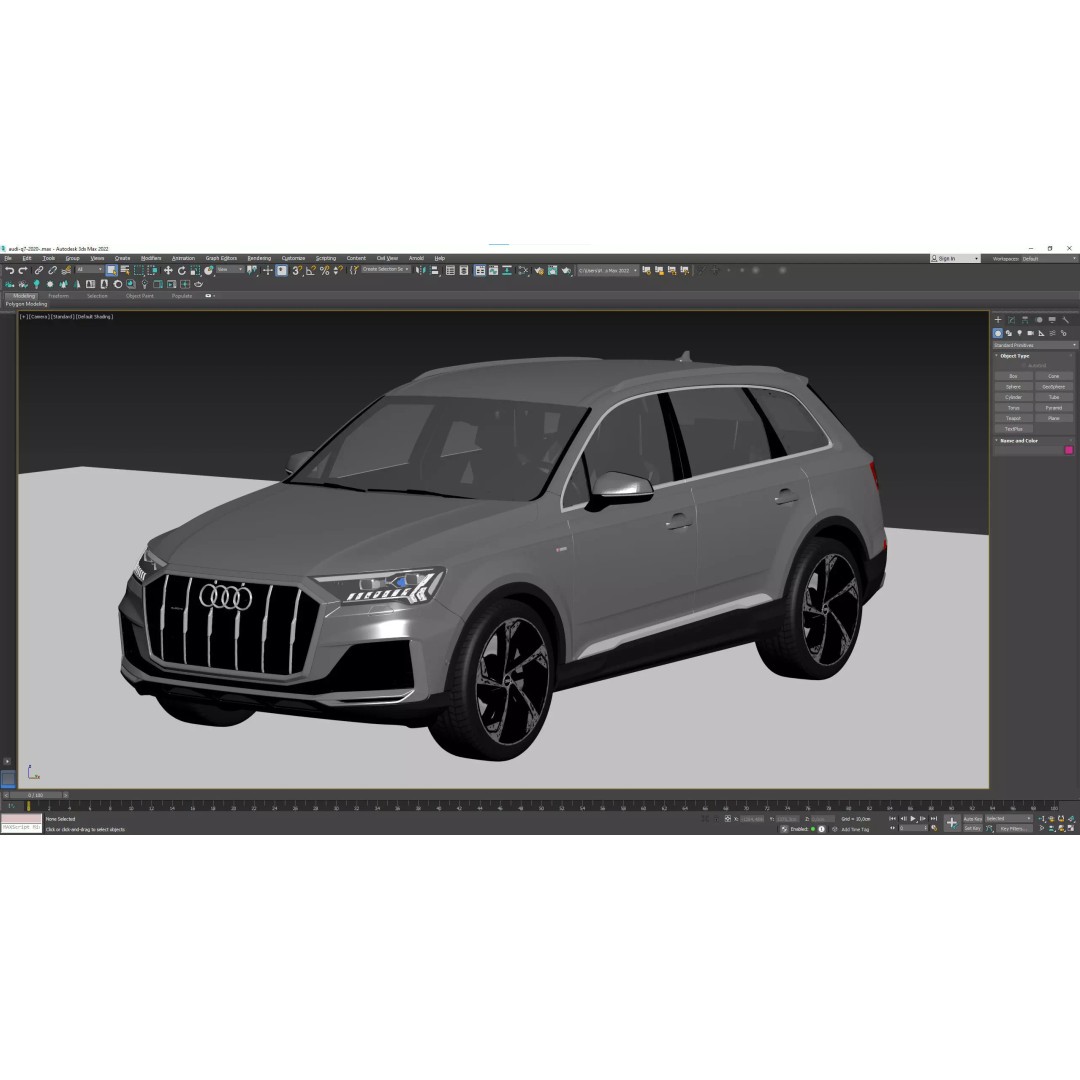Toggle the Set Key mode button
The width and height of the screenshot is (1080, 1080).
point(973,829)
